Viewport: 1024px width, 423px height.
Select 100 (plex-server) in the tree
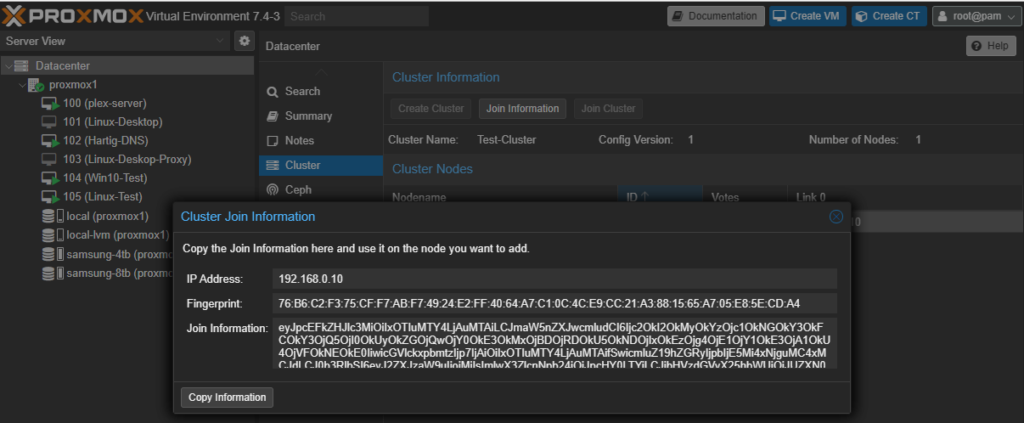104,103
